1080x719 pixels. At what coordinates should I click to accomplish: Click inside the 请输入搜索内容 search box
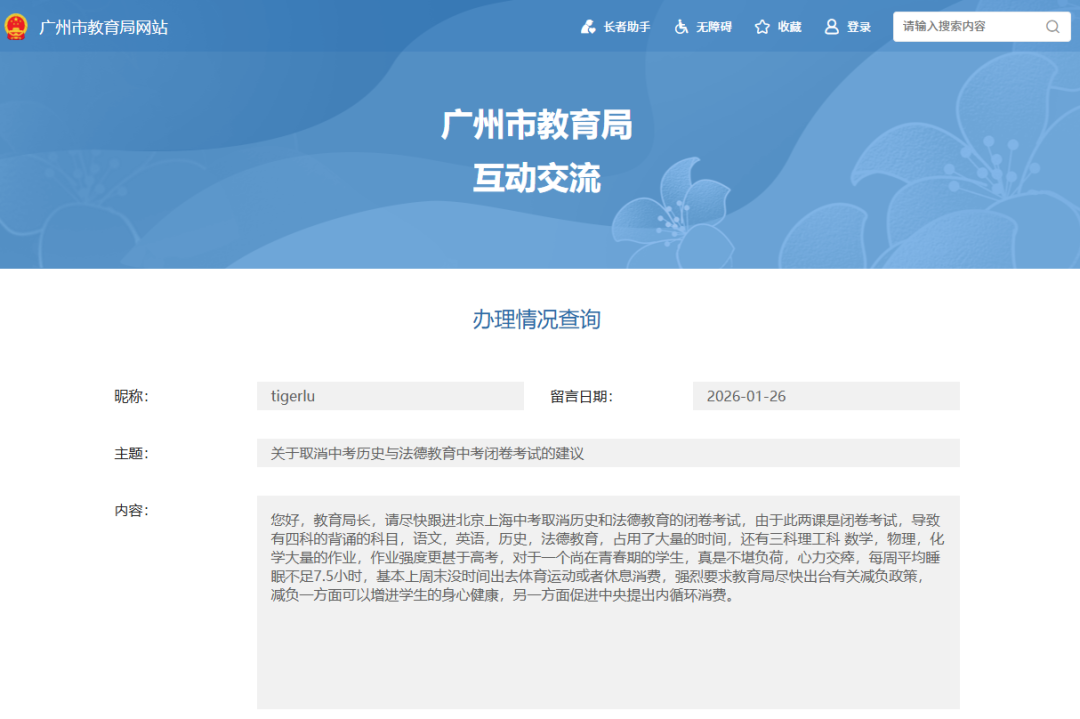pos(950,26)
